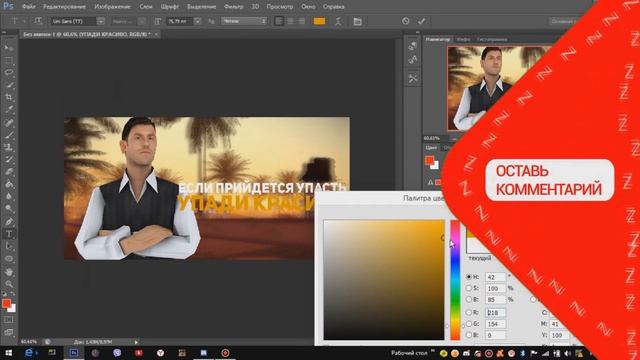640x360 pixels.
Task: Select the Crop tool
Action: pos(9,97)
